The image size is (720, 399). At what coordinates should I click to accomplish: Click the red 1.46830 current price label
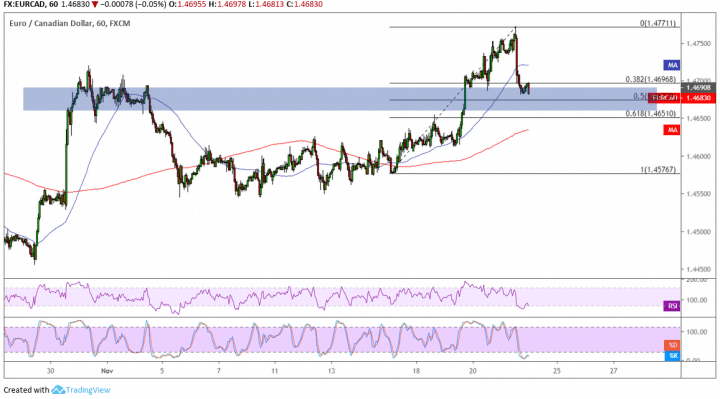[x=698, y=98]
